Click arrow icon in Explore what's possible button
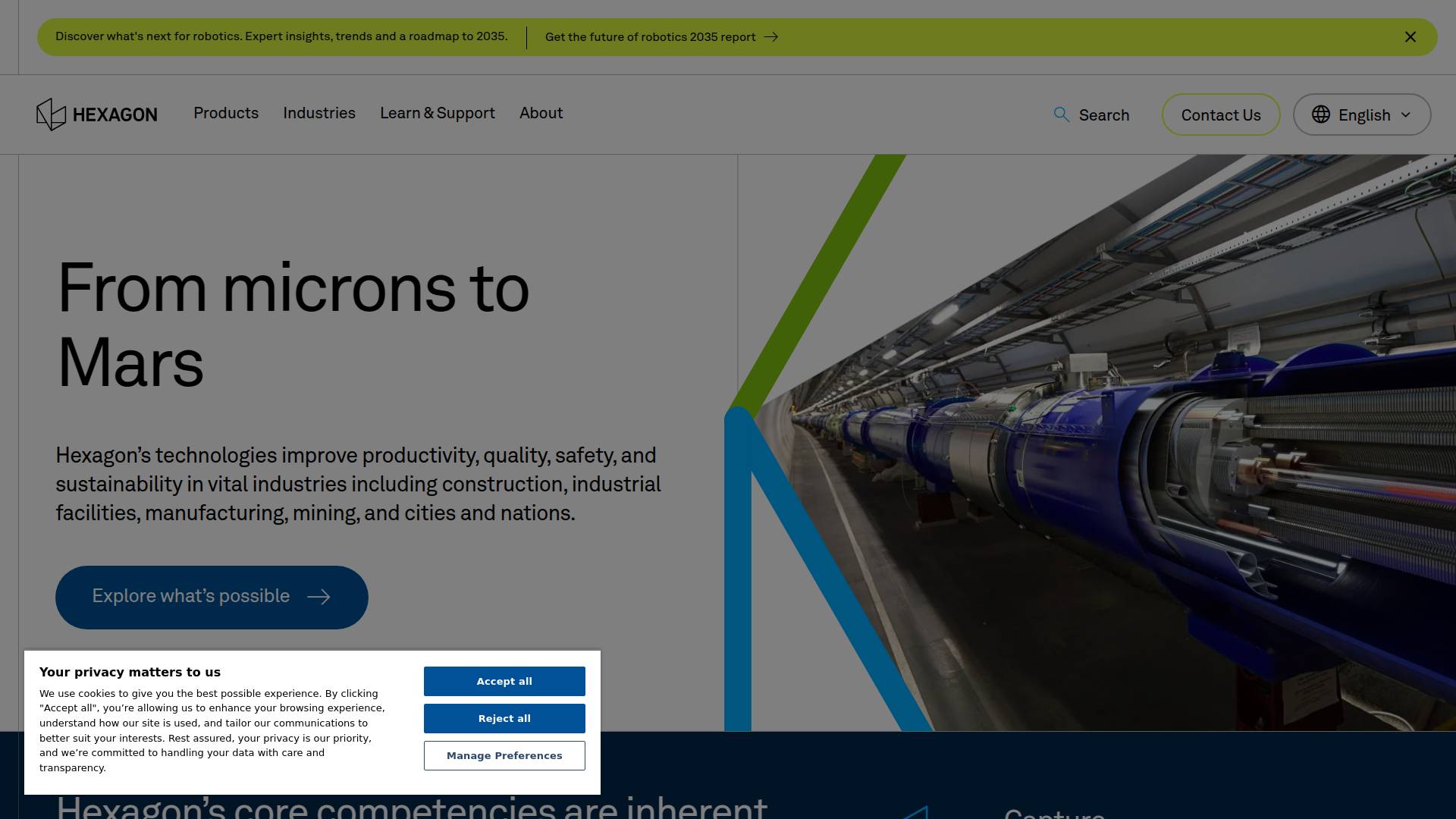Viewport: 1456px width, 819px height. 318,598
